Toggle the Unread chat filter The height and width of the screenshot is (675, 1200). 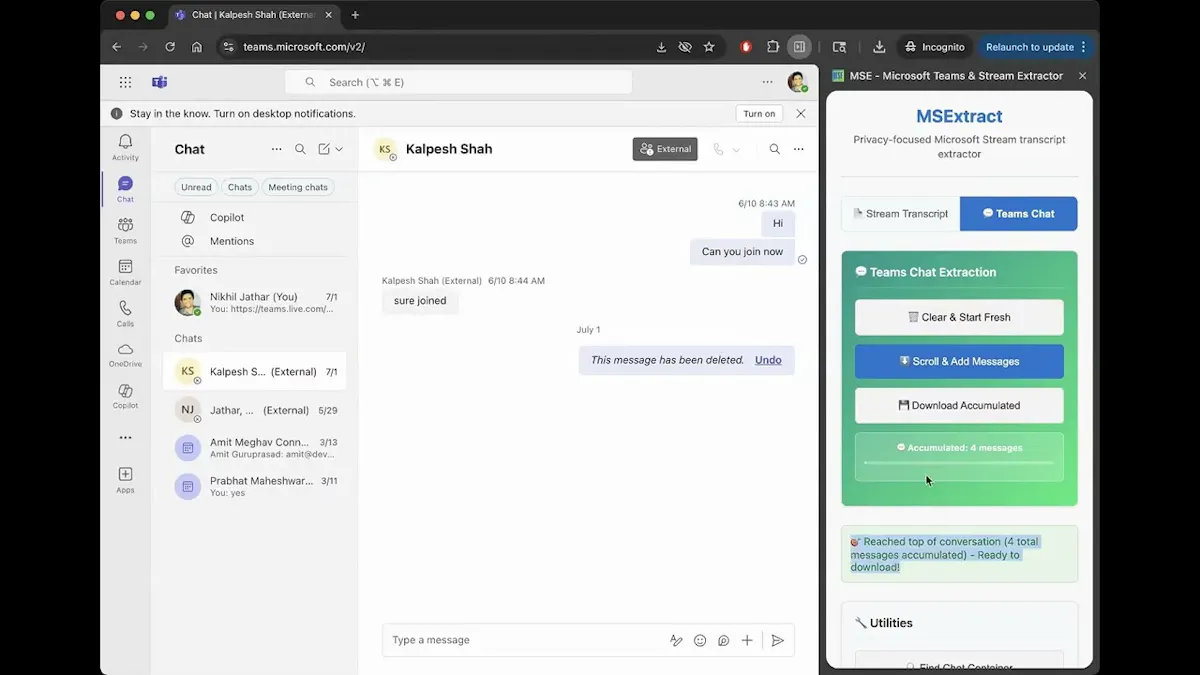pos(196,187)
